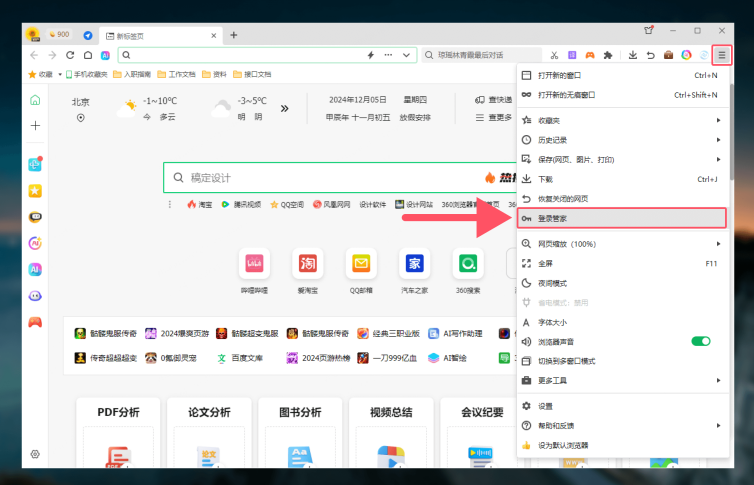Click the sidebar settings gear icon
The image size is (754, 485).
coord(35,454)
